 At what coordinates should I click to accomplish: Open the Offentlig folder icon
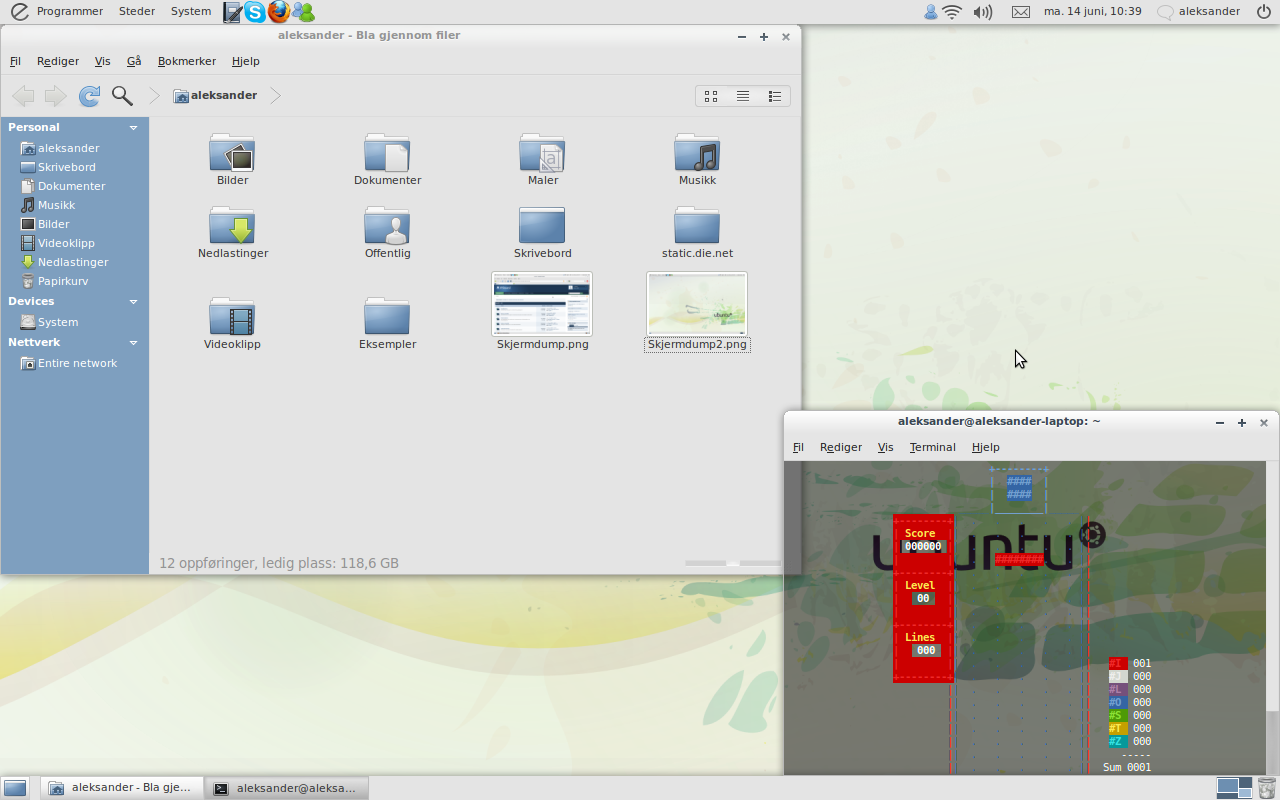pos(387,226)
